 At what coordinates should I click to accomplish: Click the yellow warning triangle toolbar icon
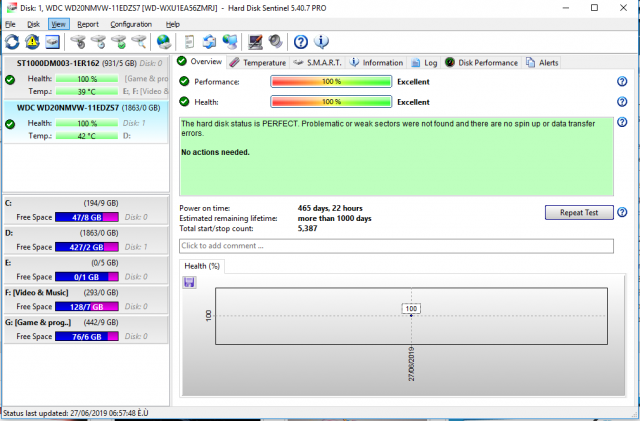(x=31, y=42)
